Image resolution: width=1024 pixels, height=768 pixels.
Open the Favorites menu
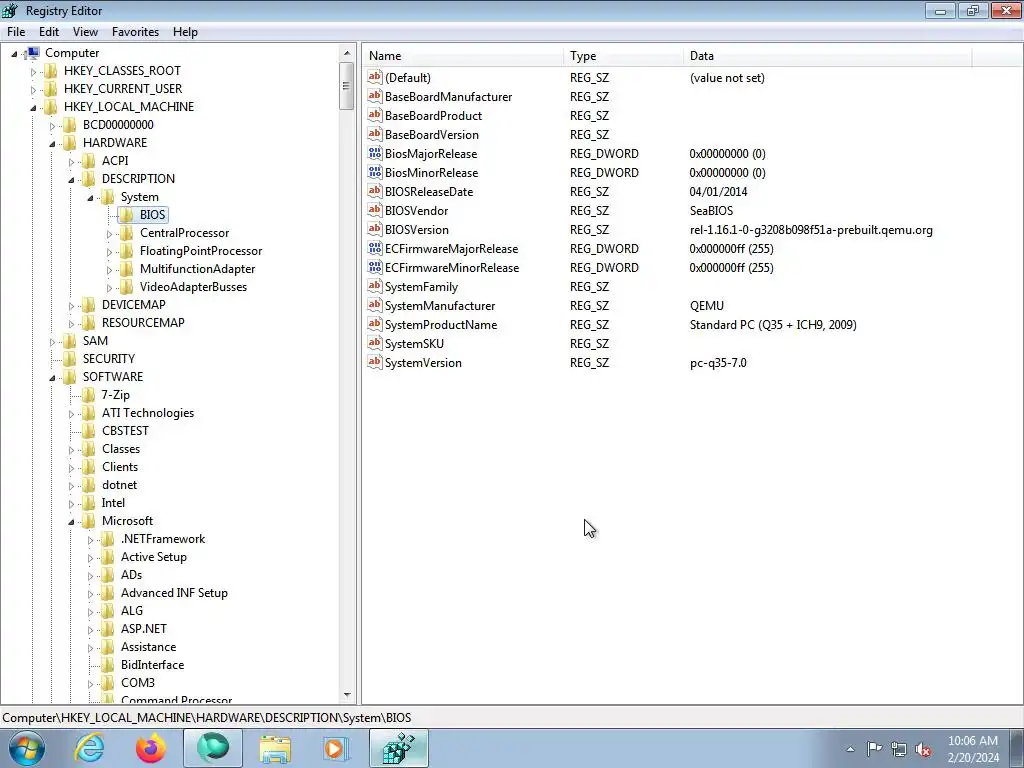pos(135,31)
